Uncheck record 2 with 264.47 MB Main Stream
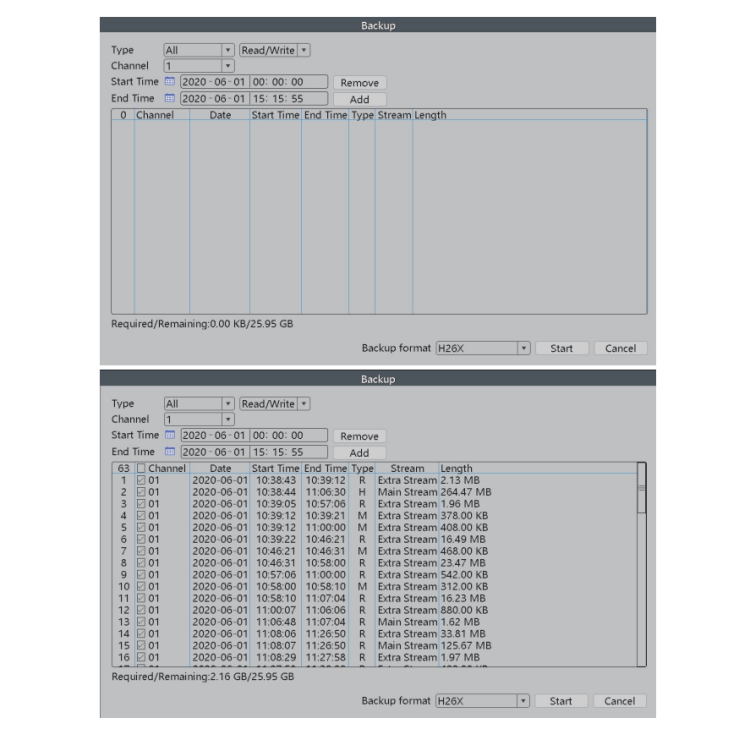The width and height of the screenshot is (750, 740). (141, 492)
